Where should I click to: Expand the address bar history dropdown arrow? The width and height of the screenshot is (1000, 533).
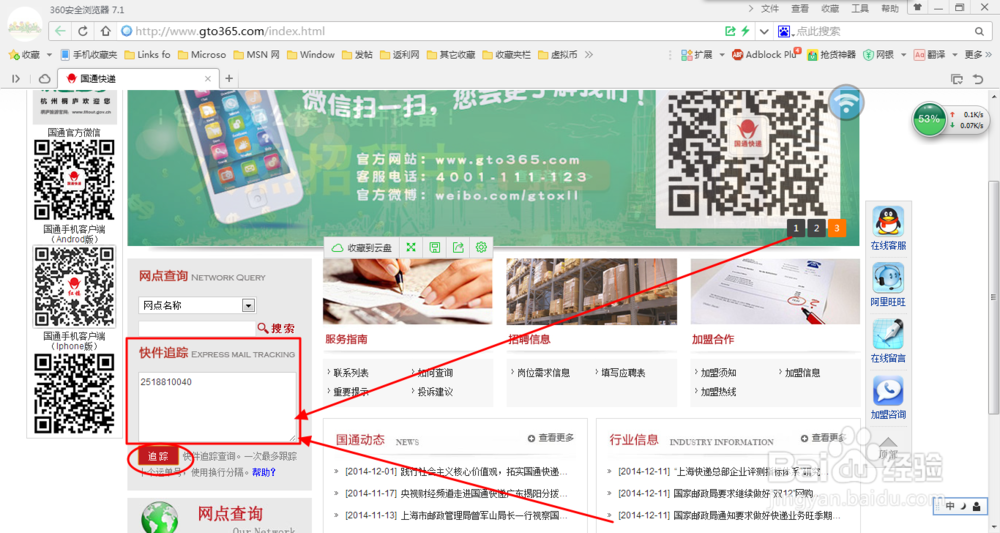[x=763, y=31]
